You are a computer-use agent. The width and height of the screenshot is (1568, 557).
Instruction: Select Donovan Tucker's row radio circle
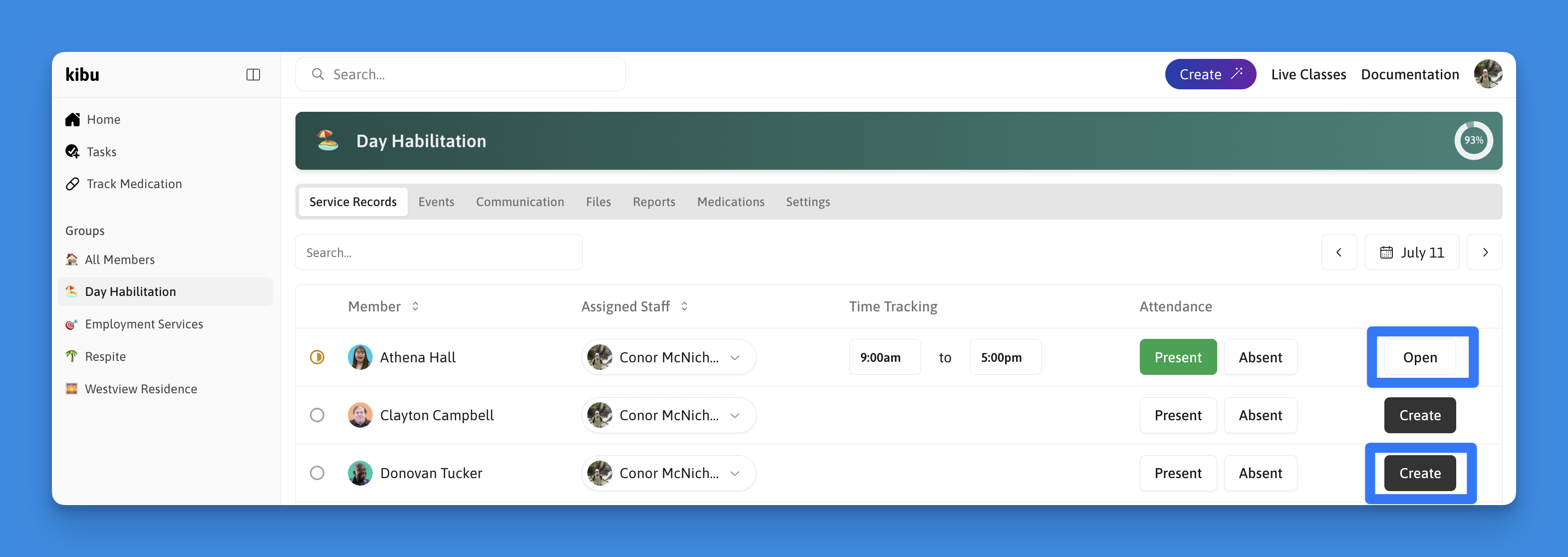[x=317, y=473]
